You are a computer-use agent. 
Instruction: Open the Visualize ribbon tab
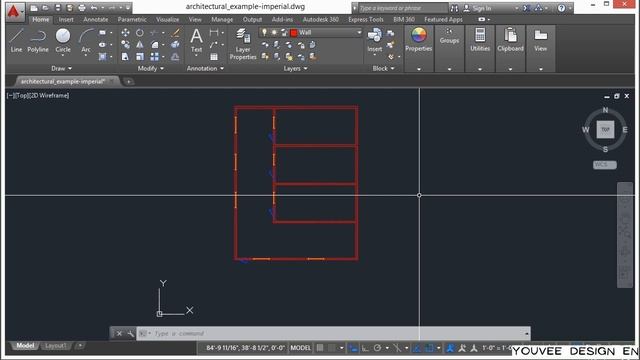pyautogui.click(x=167, y=19)
